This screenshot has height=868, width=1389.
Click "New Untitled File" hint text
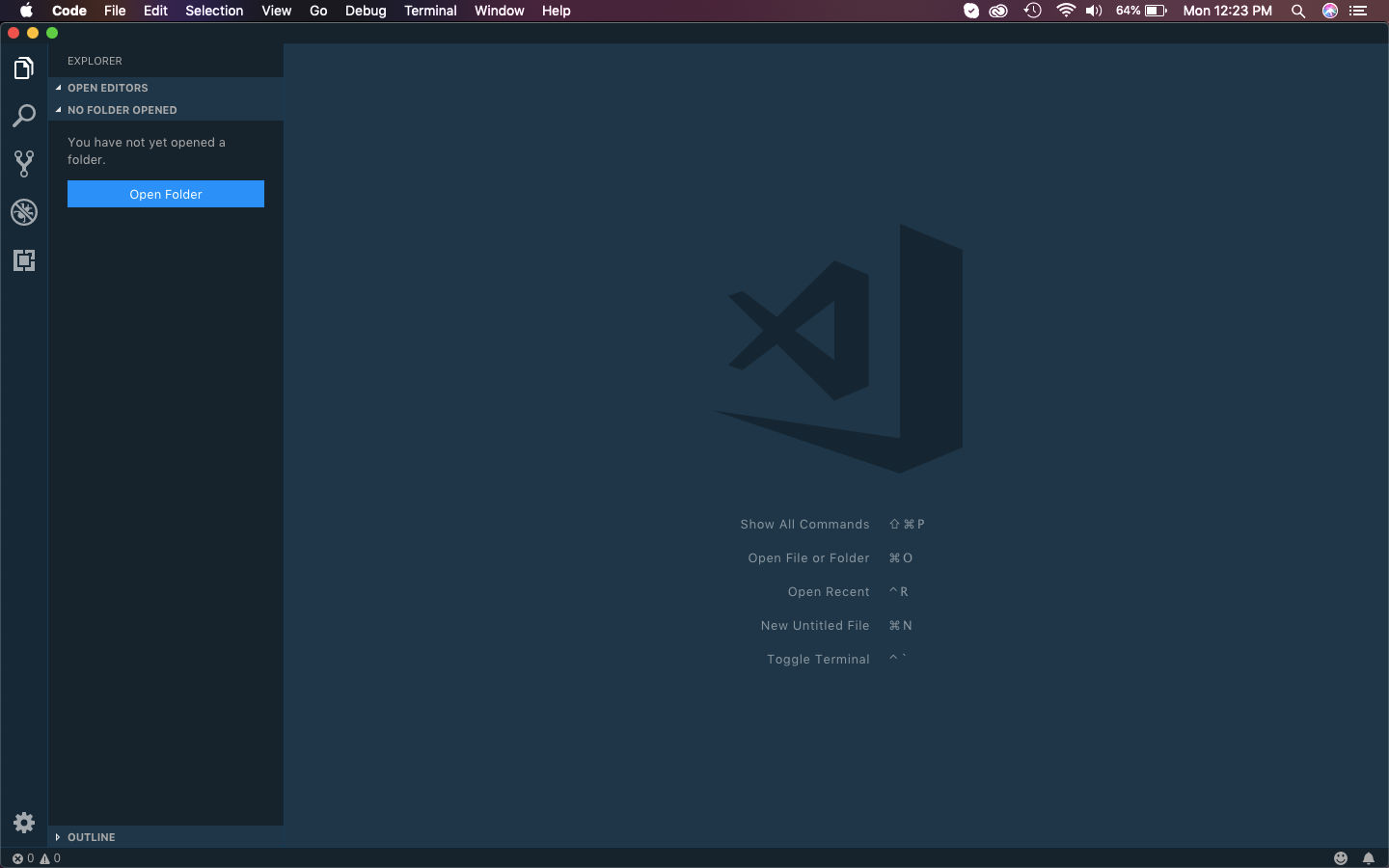(815, 626)
